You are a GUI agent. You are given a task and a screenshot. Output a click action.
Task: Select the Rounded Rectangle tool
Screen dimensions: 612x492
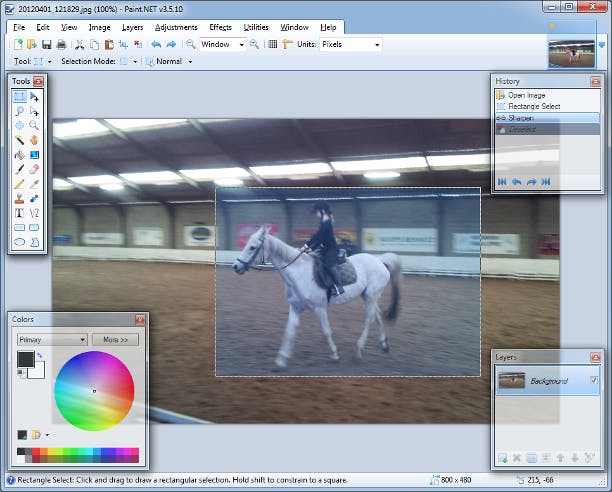pos(34,227)
